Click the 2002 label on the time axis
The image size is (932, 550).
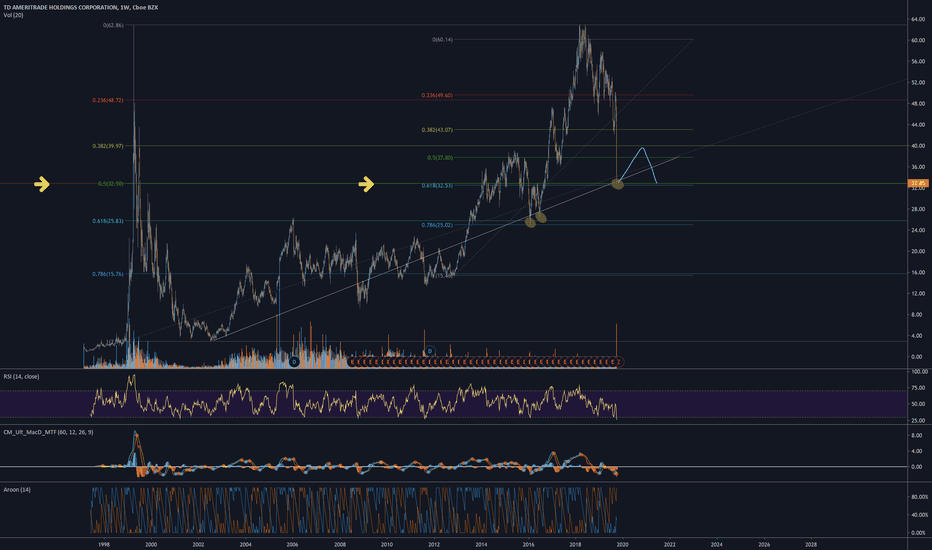coord(198,544)
